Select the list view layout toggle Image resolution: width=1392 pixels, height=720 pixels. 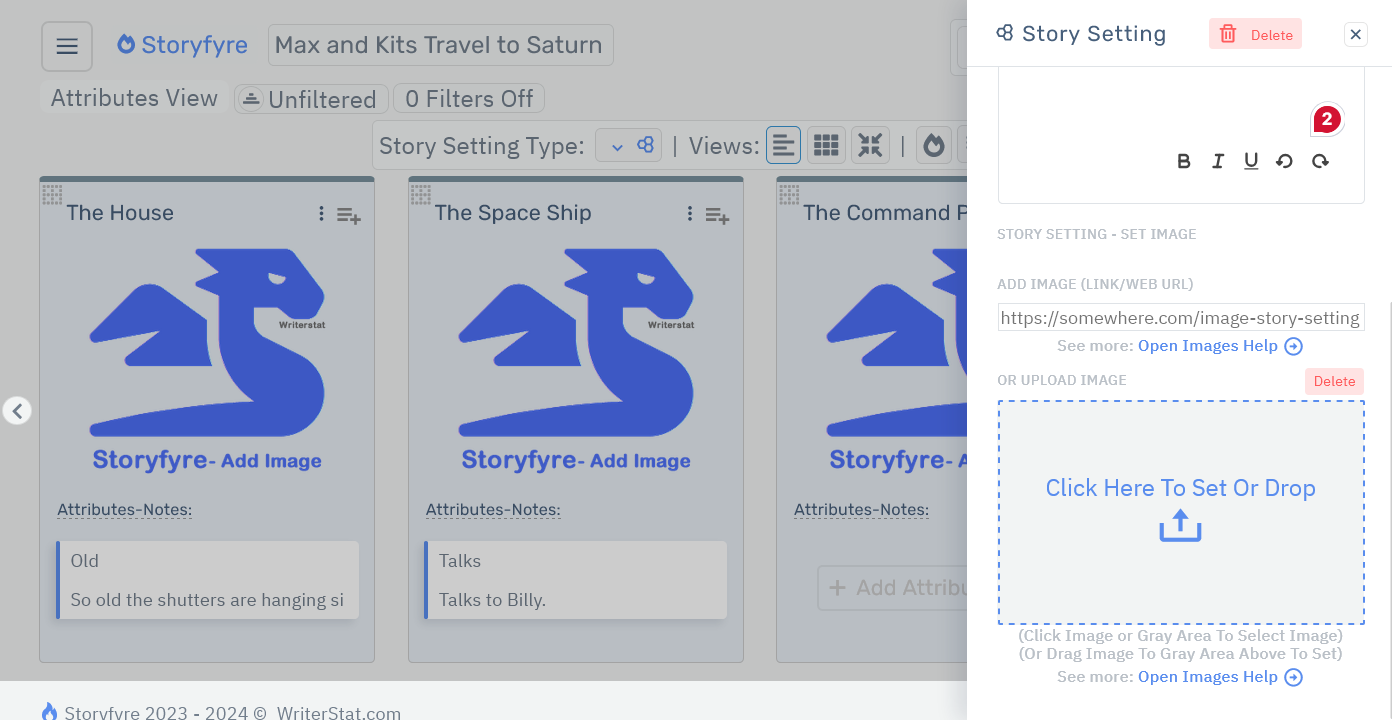pos(783,144)
